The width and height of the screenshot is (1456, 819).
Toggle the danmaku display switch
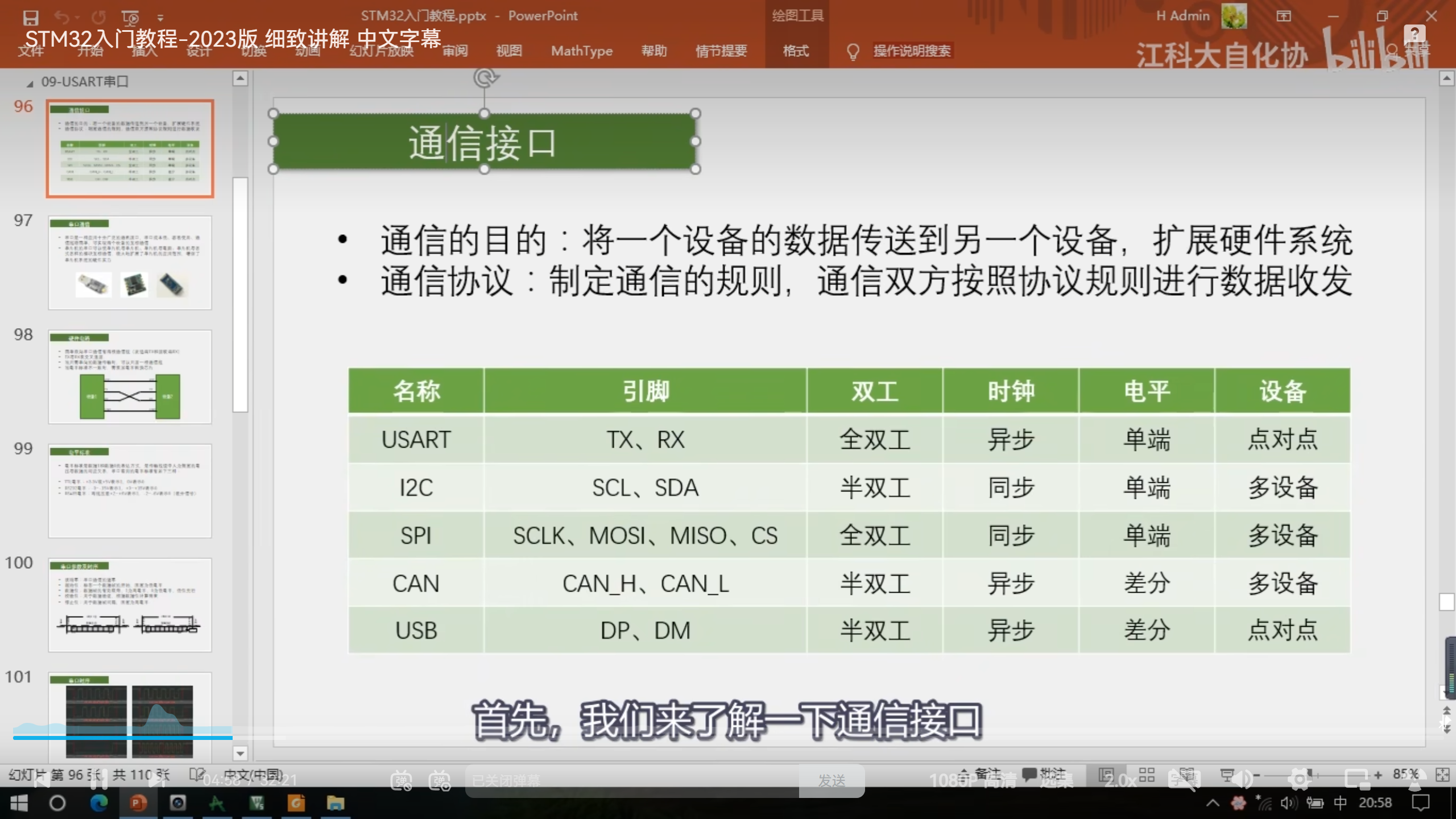point(401,781)
